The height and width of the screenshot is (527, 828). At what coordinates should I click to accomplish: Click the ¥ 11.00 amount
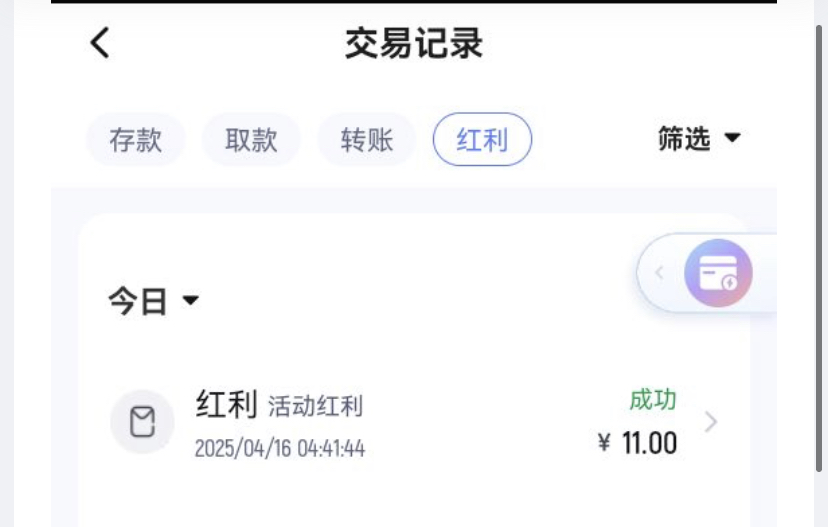[x=637, y=443]
